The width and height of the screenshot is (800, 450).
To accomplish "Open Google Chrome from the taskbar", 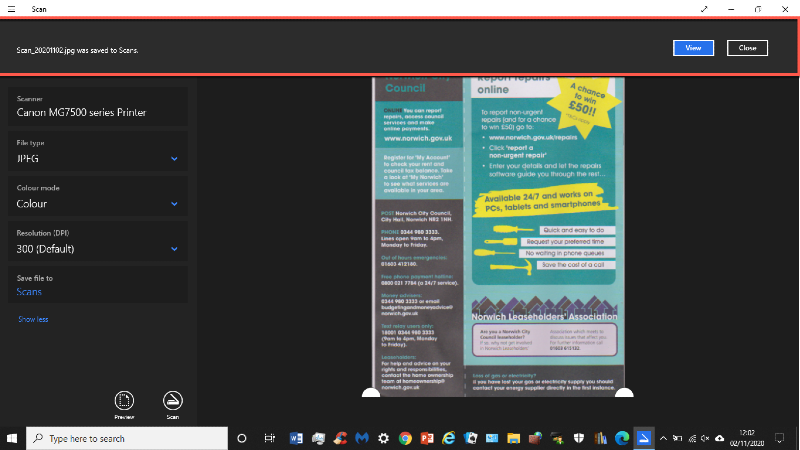I will [405, 438].
